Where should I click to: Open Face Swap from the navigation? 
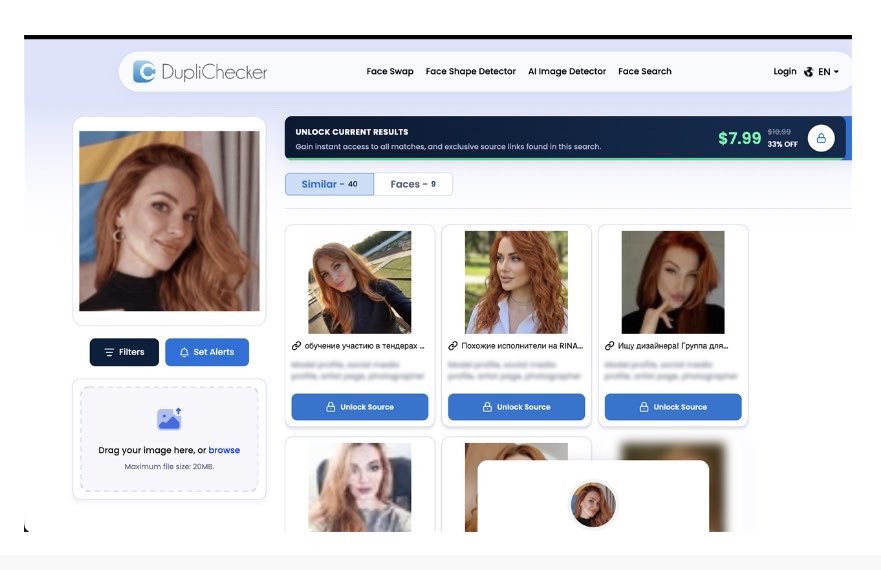390,71
